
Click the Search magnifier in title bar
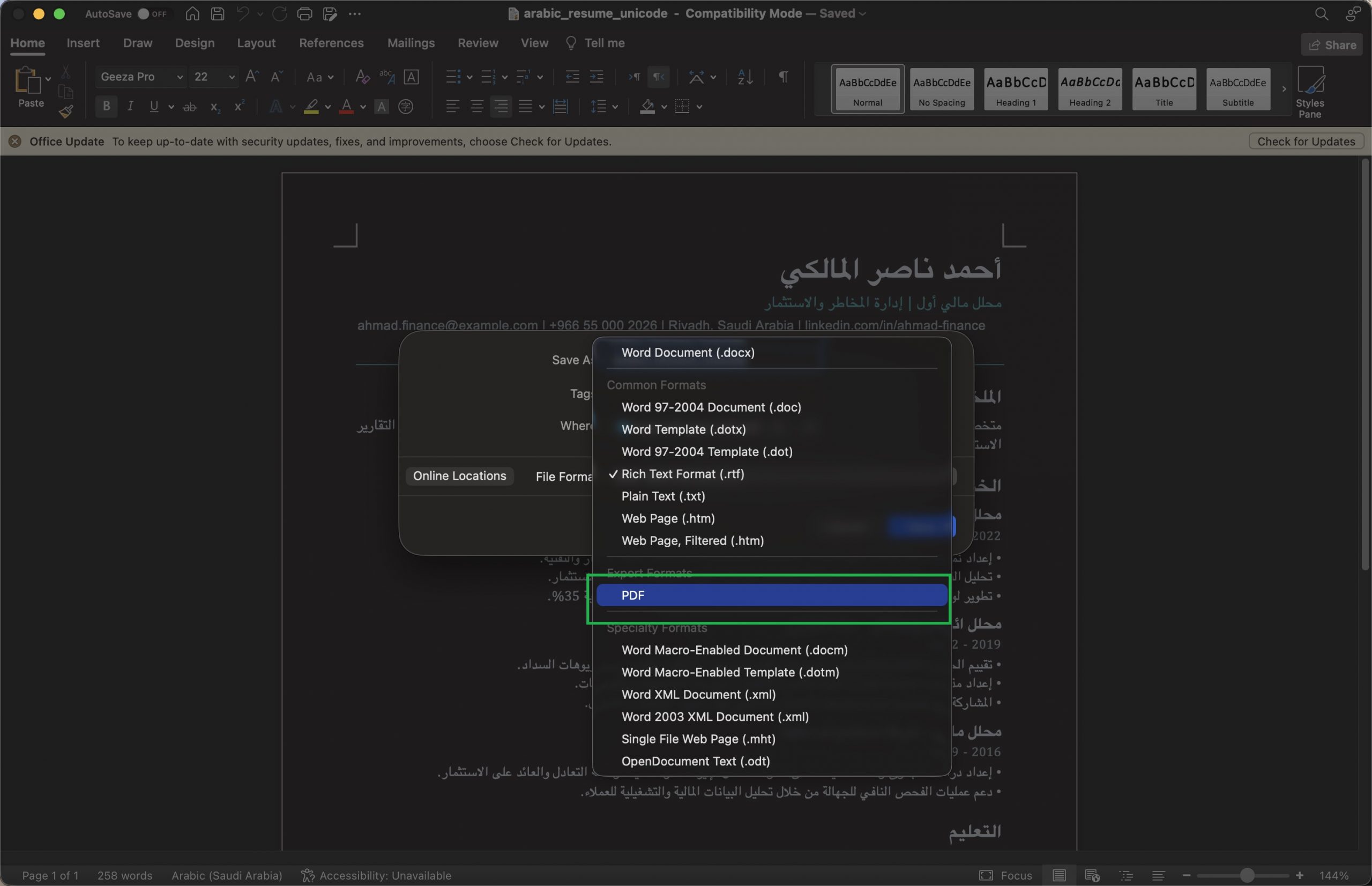click(x=1322, y=14)
